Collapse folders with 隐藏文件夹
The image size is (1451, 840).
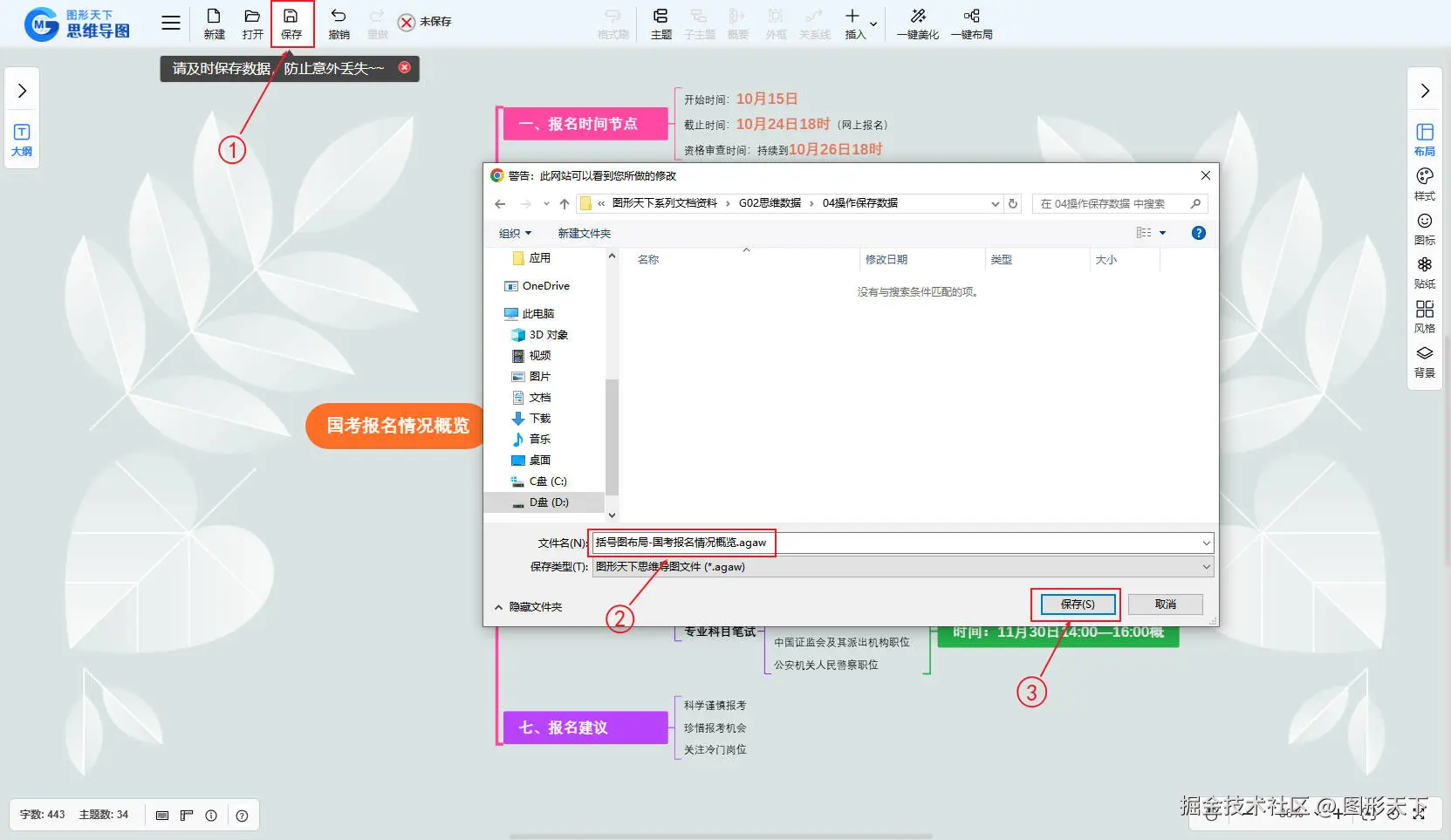(529, 607)
